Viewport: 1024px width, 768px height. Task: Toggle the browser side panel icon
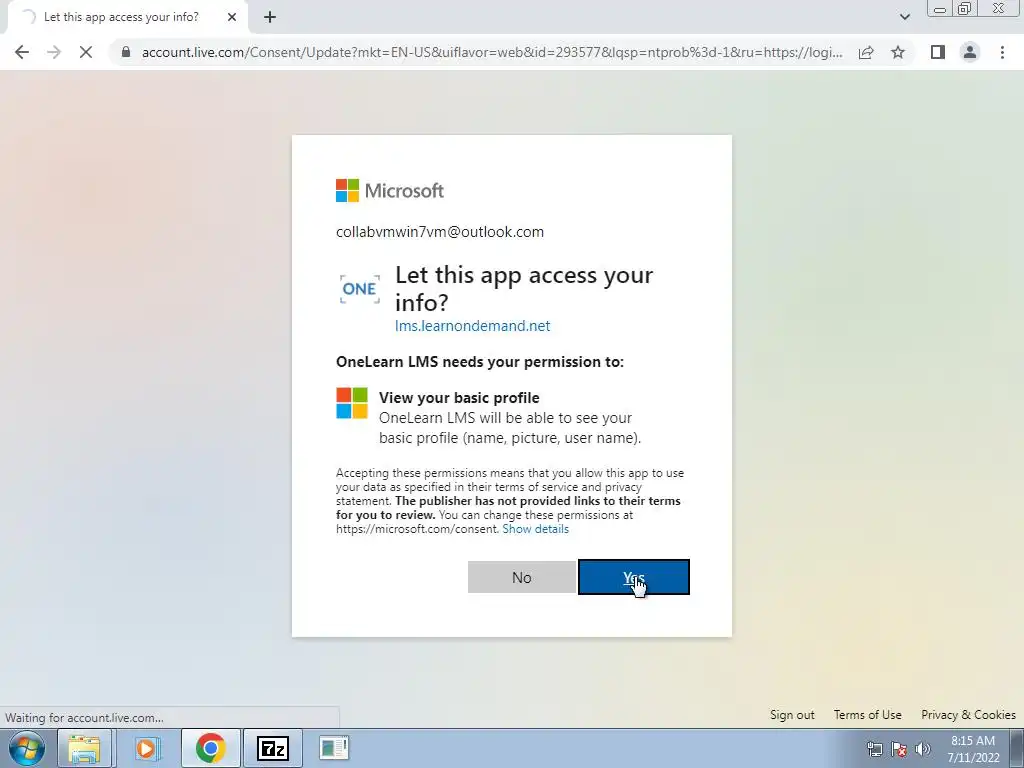[x=938, y=52]
